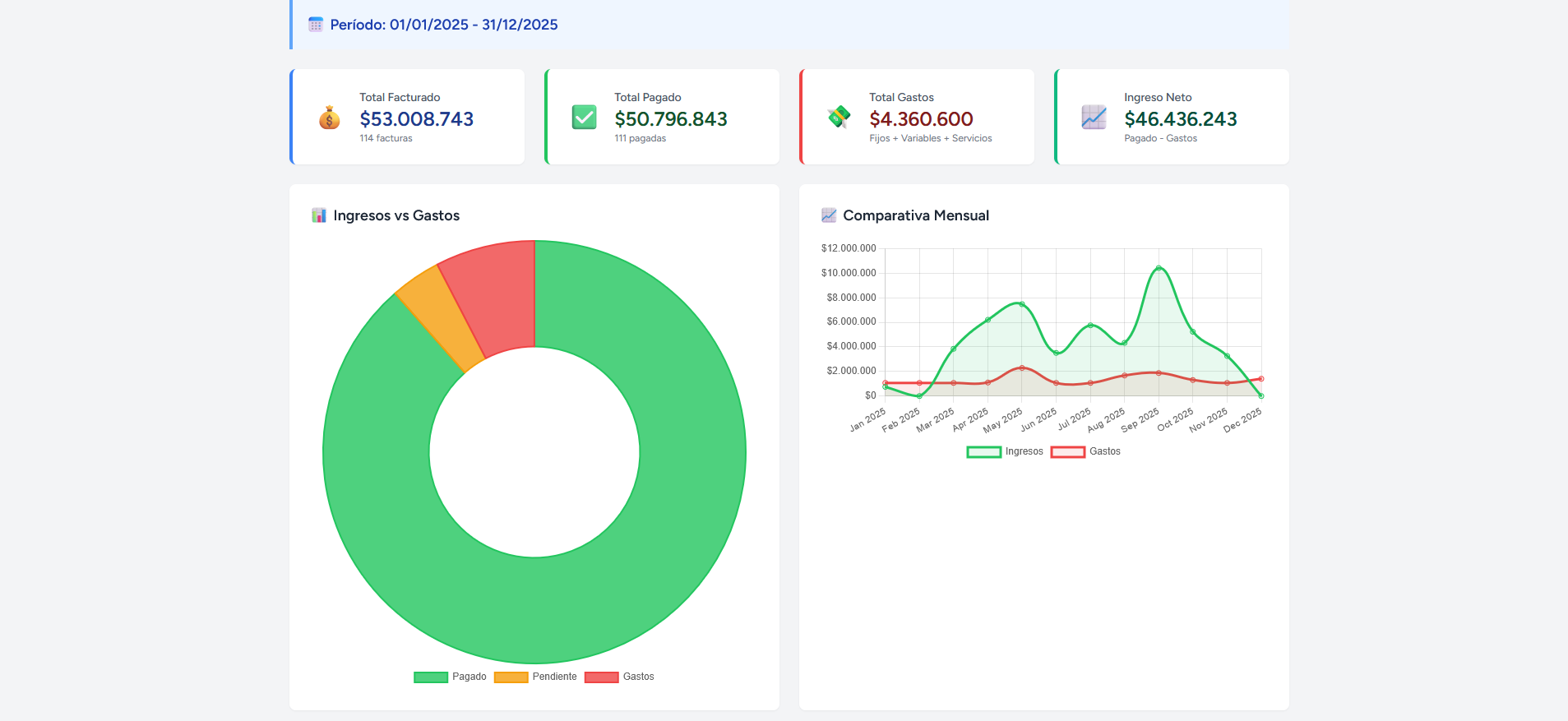Click the Sep 2025 peak Ingresos data point
This screenshot has height=721, width=1568.
pos(1159,268)
